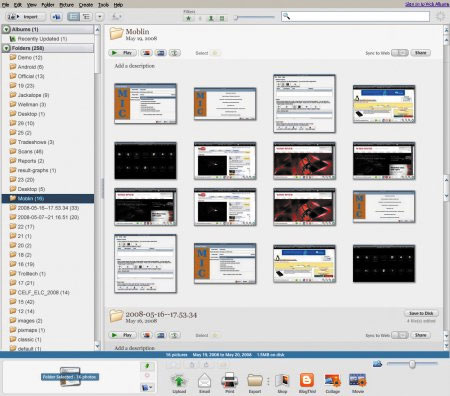Open the Shop icon
The width and height of the screenshot is (450, 396).
click(x=282, y=381)
